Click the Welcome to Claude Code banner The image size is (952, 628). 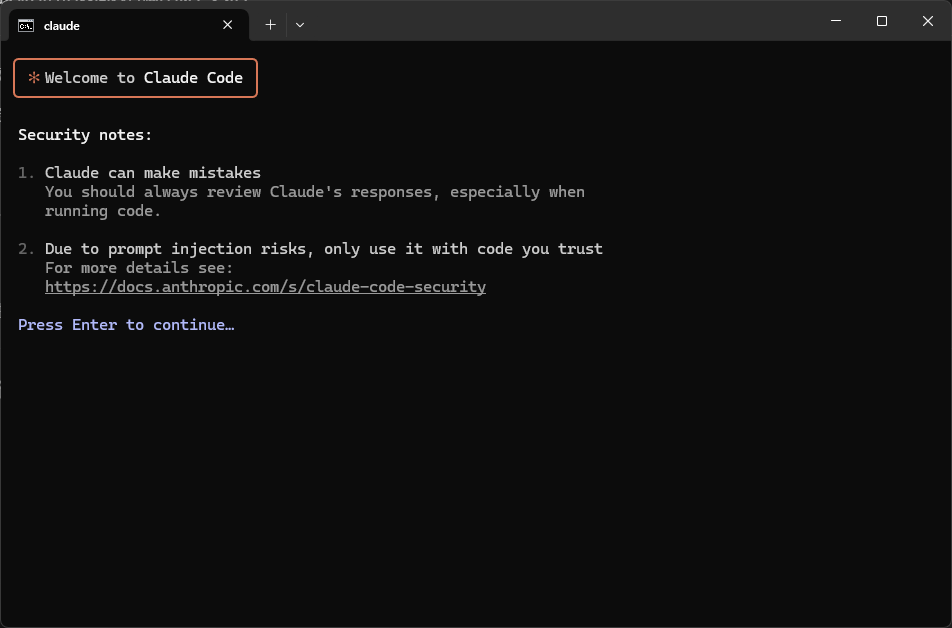135,78
